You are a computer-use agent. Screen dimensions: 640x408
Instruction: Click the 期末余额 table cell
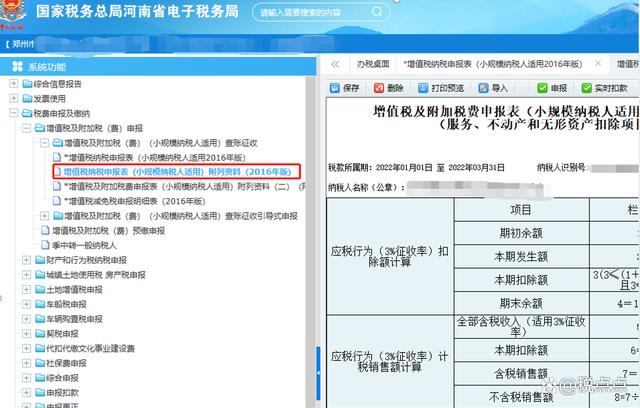click(521, 303)
